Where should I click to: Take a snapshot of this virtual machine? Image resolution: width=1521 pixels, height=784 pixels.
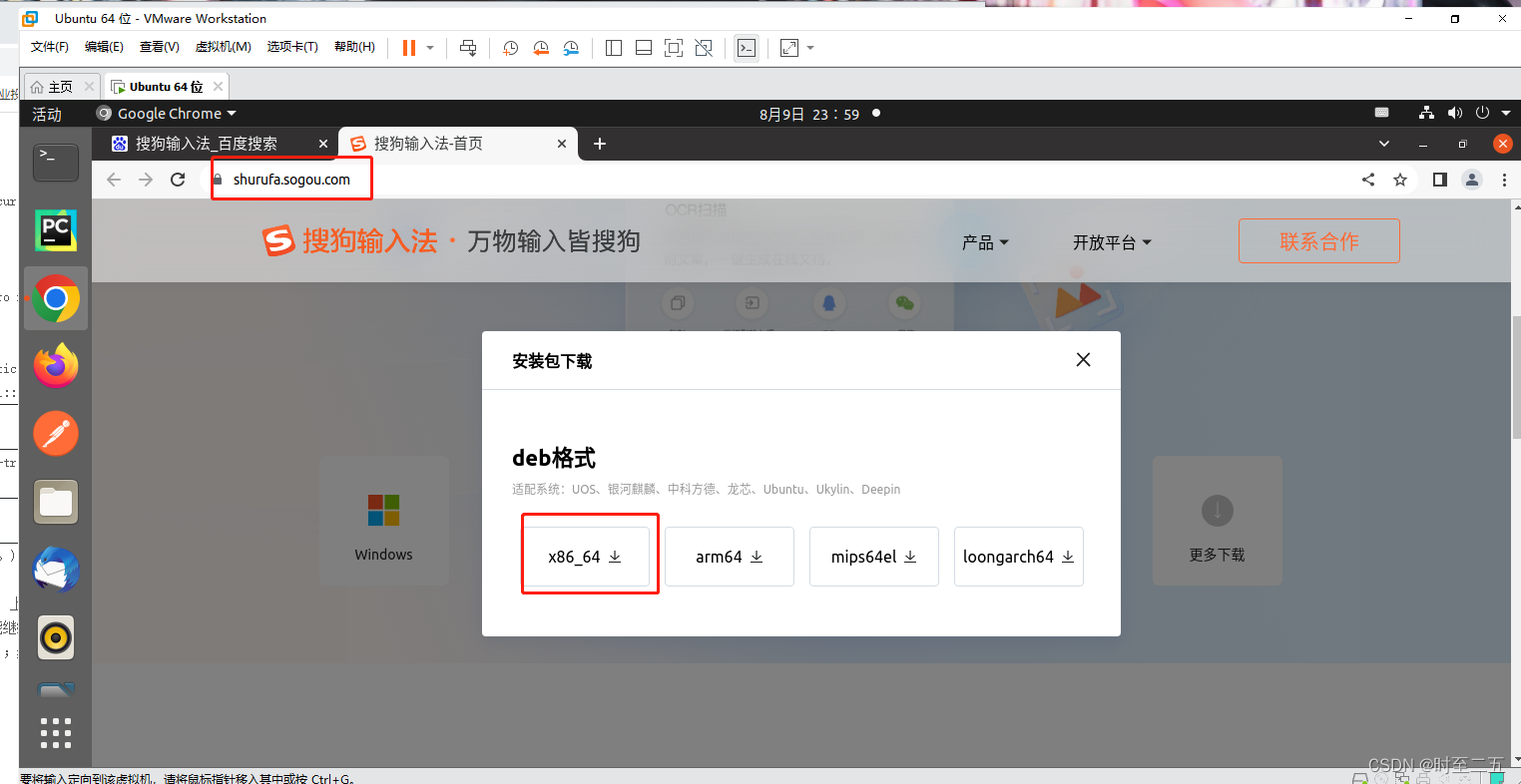[510, 48]
